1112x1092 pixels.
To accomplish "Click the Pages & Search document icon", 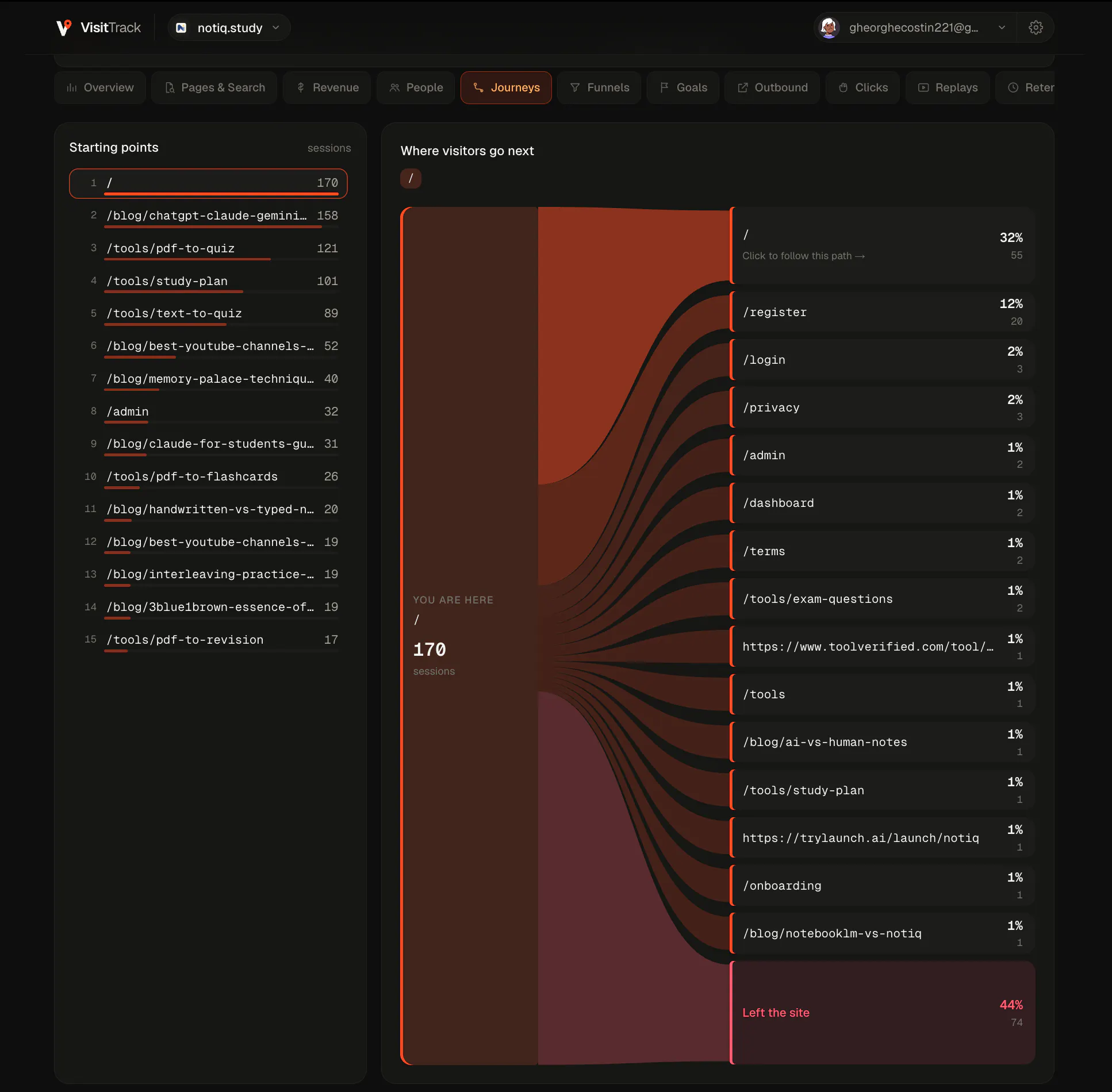I will point(170,87).
